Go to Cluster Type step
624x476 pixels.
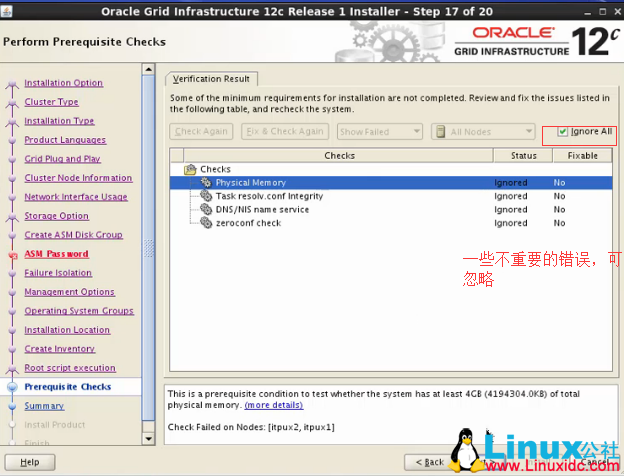pyautogui.click(x=51, y=102)
